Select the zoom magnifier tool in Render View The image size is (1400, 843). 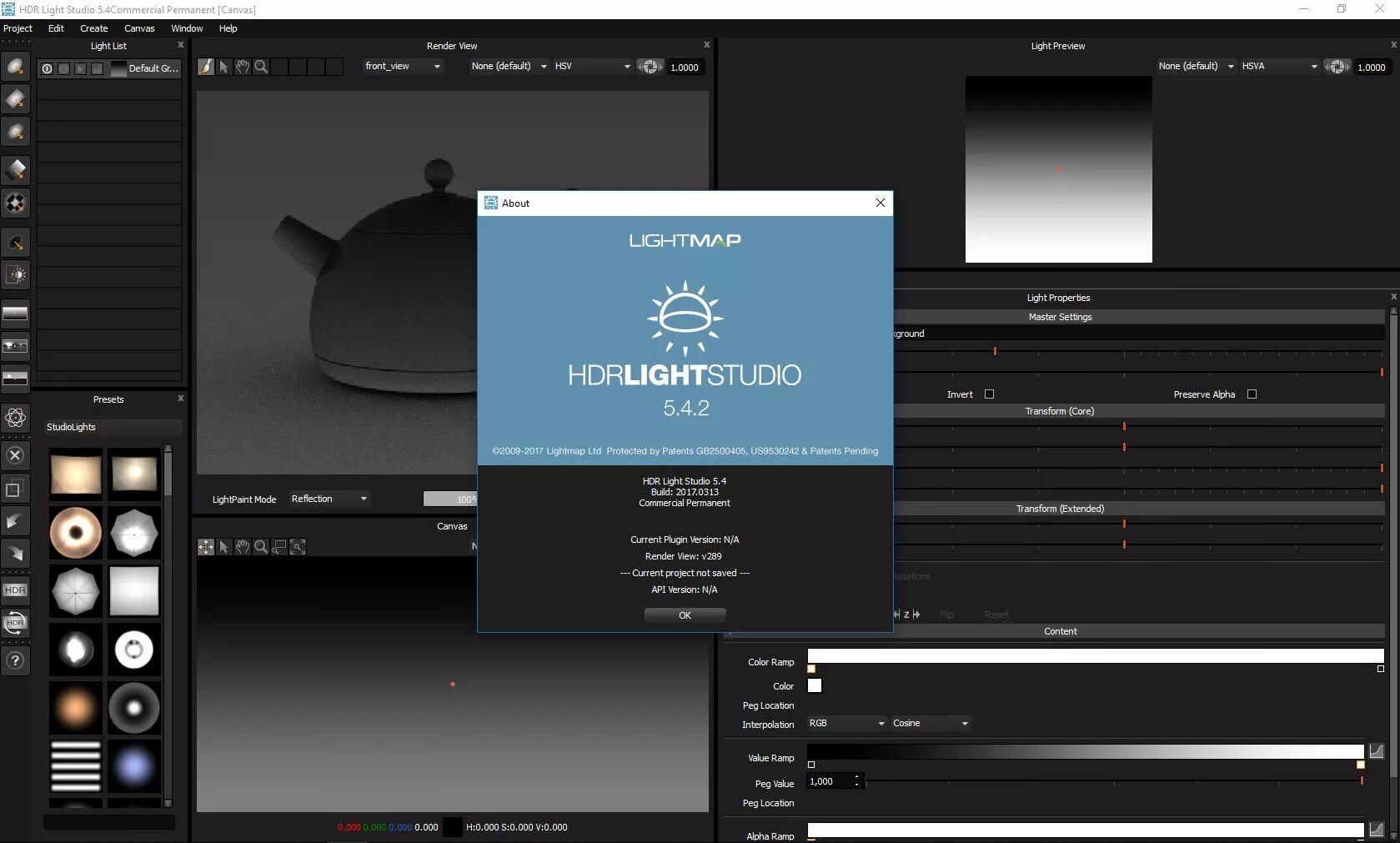[261, 67]
